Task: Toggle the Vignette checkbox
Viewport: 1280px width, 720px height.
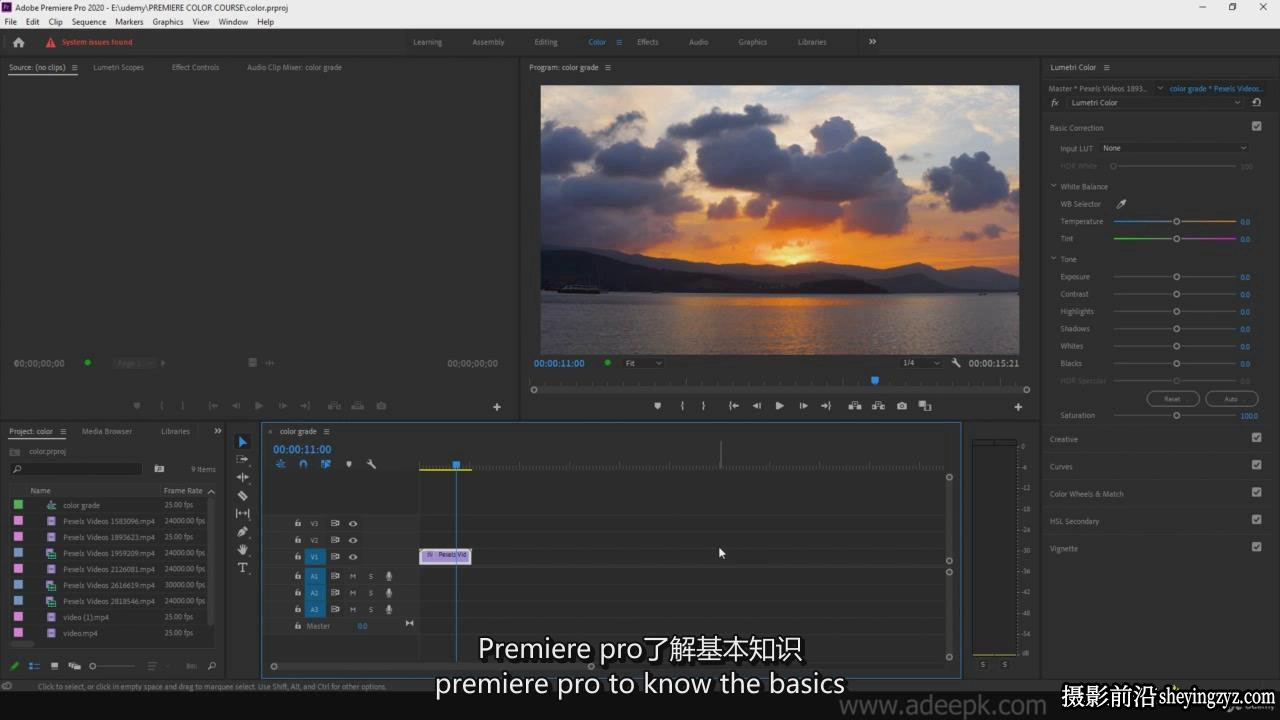Action: point(1256,547)
